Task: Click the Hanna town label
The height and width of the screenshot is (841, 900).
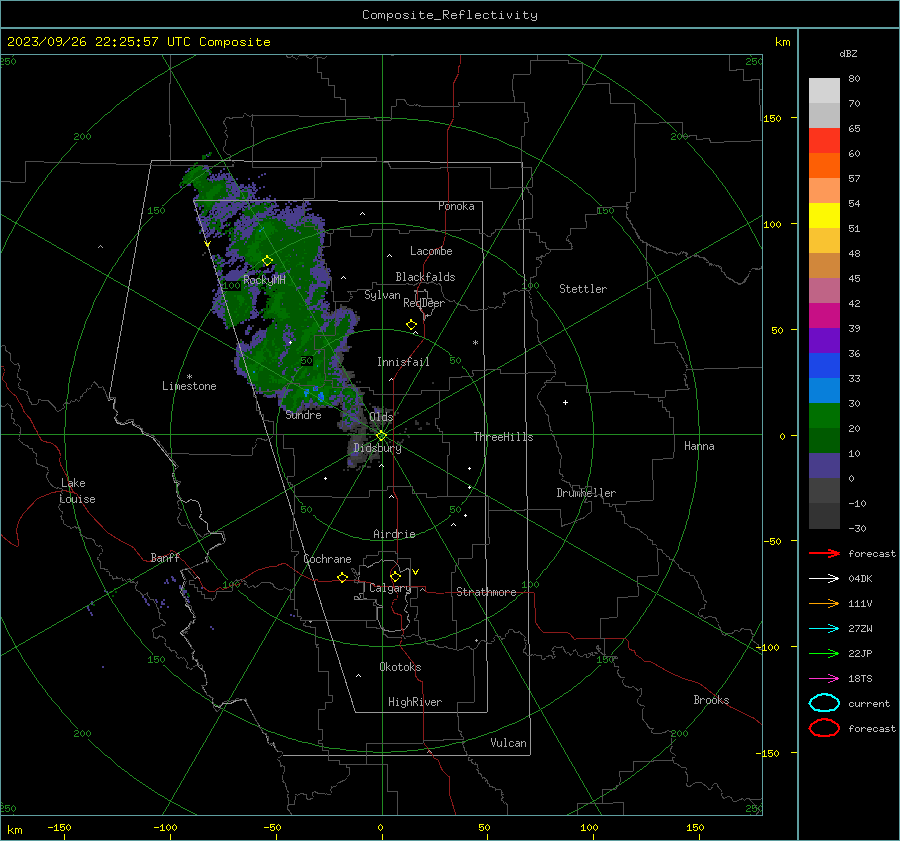Action: [x=699, y=446]
